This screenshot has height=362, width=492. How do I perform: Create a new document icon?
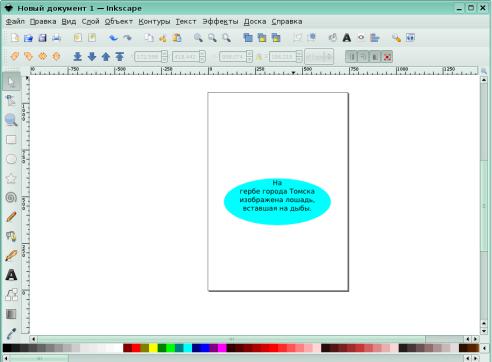[x=15, y=38]
